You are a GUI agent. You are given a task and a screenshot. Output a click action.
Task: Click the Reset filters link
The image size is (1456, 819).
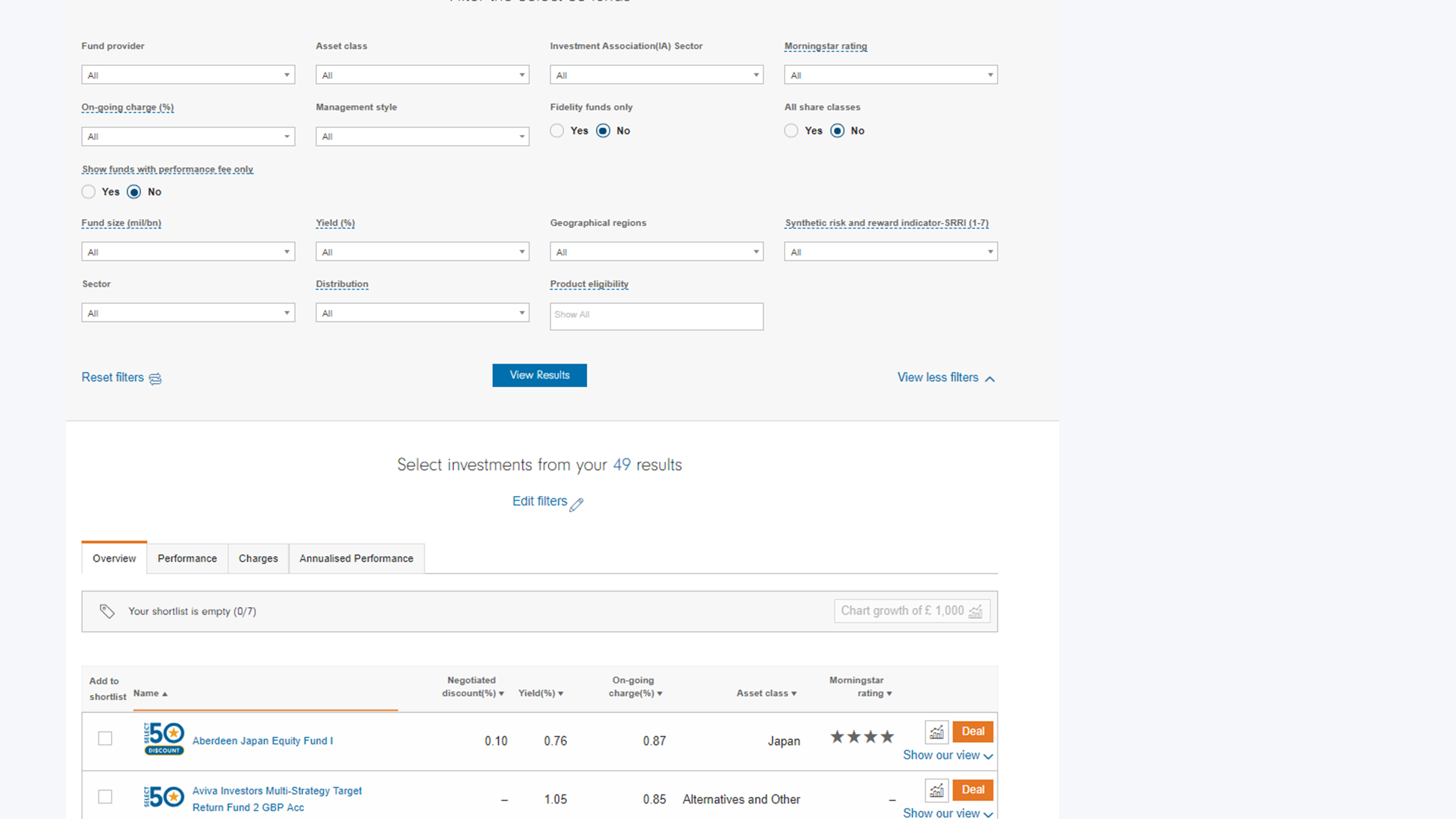click(113, 378)
